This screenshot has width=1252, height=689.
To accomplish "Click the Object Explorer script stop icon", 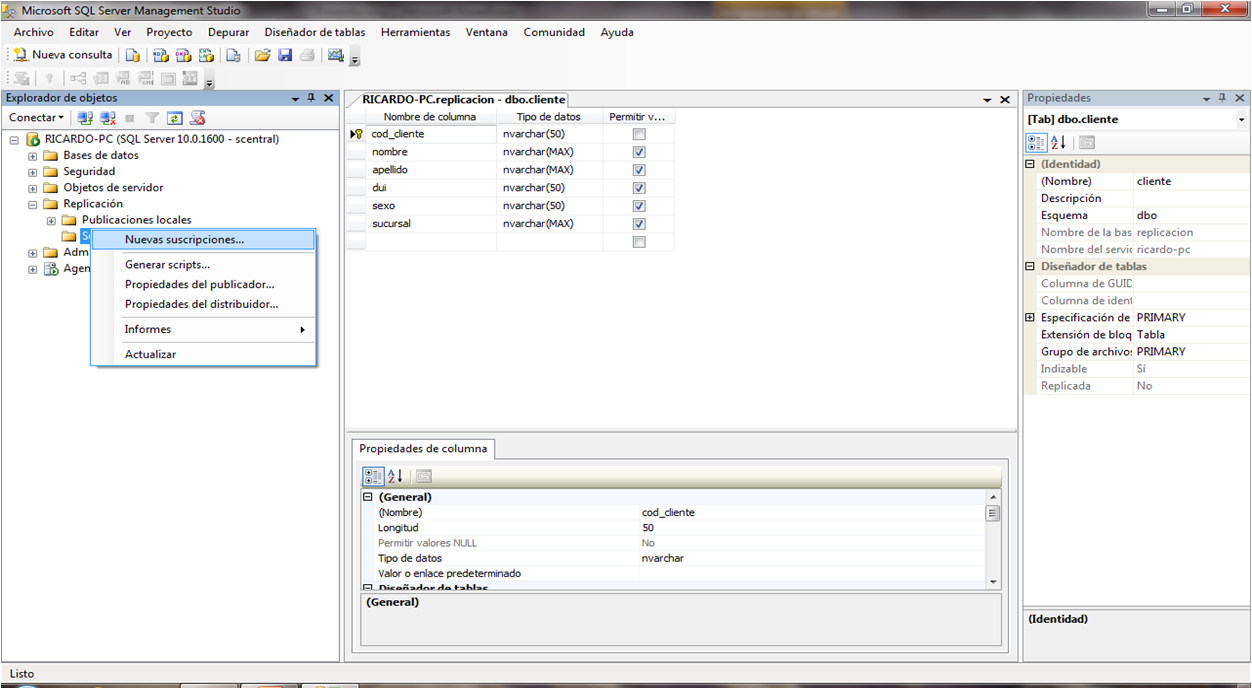I will [198, 118].
